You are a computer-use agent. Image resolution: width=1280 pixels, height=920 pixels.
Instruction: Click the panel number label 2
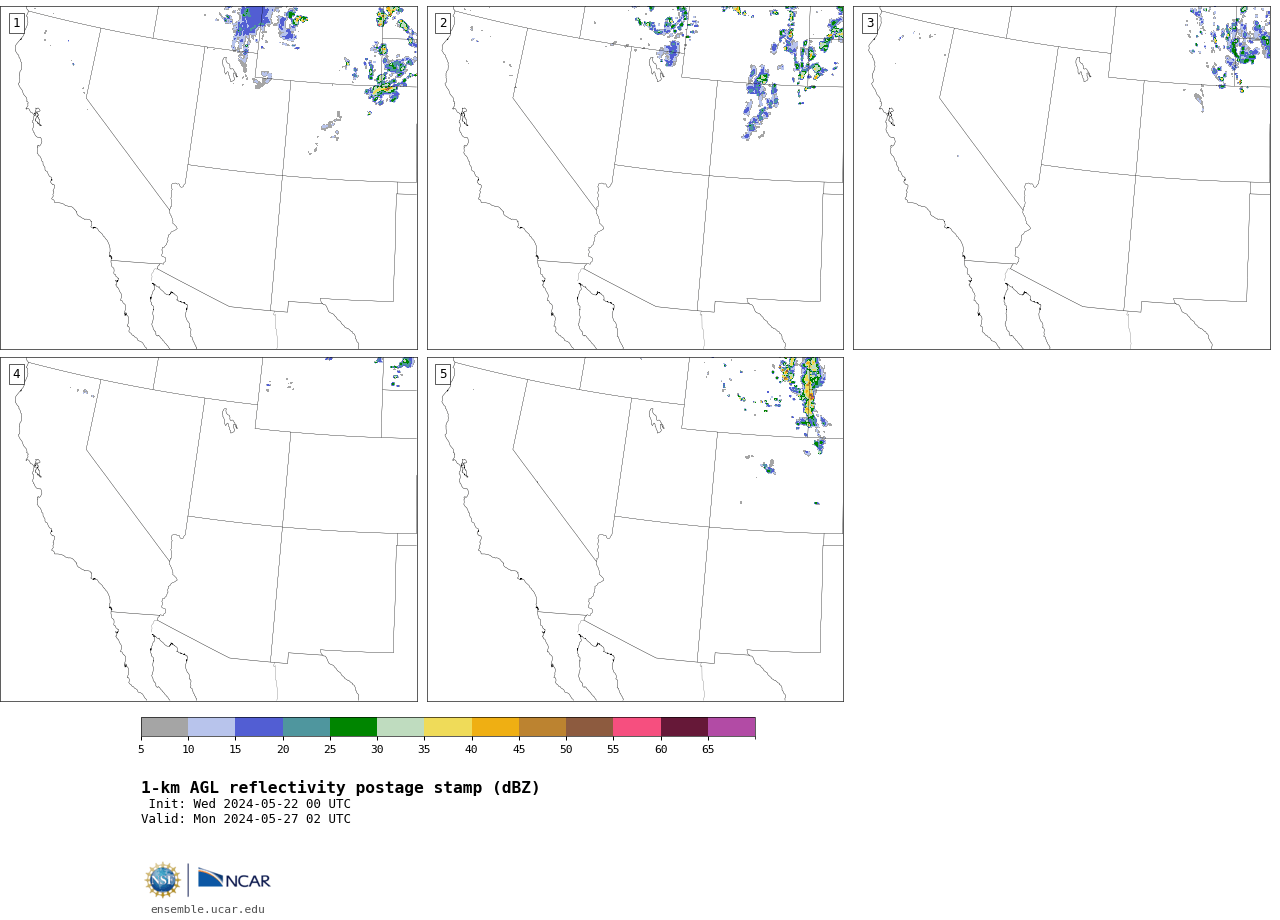click(443, 23)
